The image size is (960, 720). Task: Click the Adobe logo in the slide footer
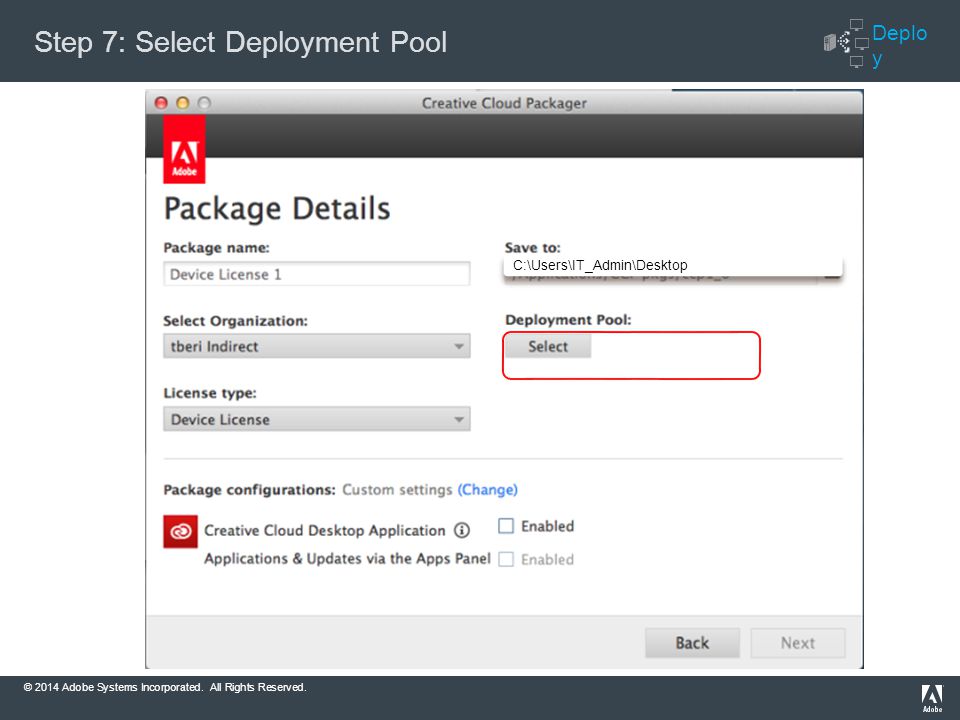pos(932,699)
